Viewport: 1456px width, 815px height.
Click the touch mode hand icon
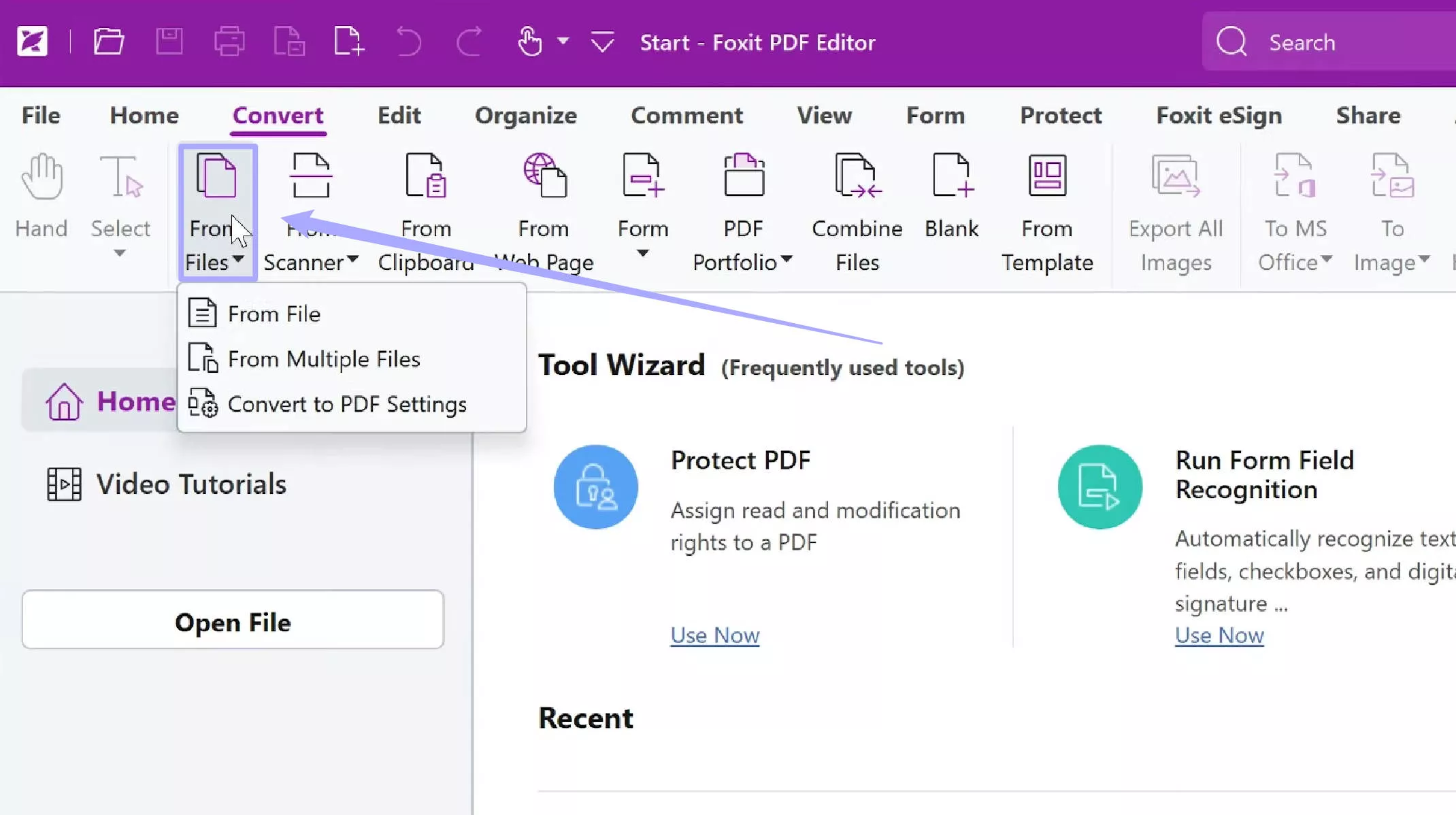tap(529, 41)
